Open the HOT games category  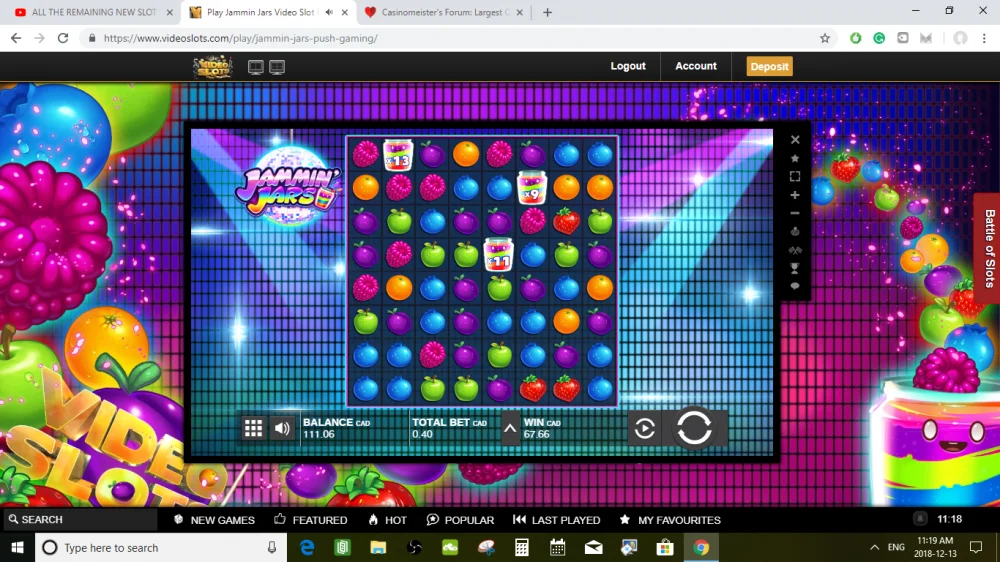(x=388, y=520)
